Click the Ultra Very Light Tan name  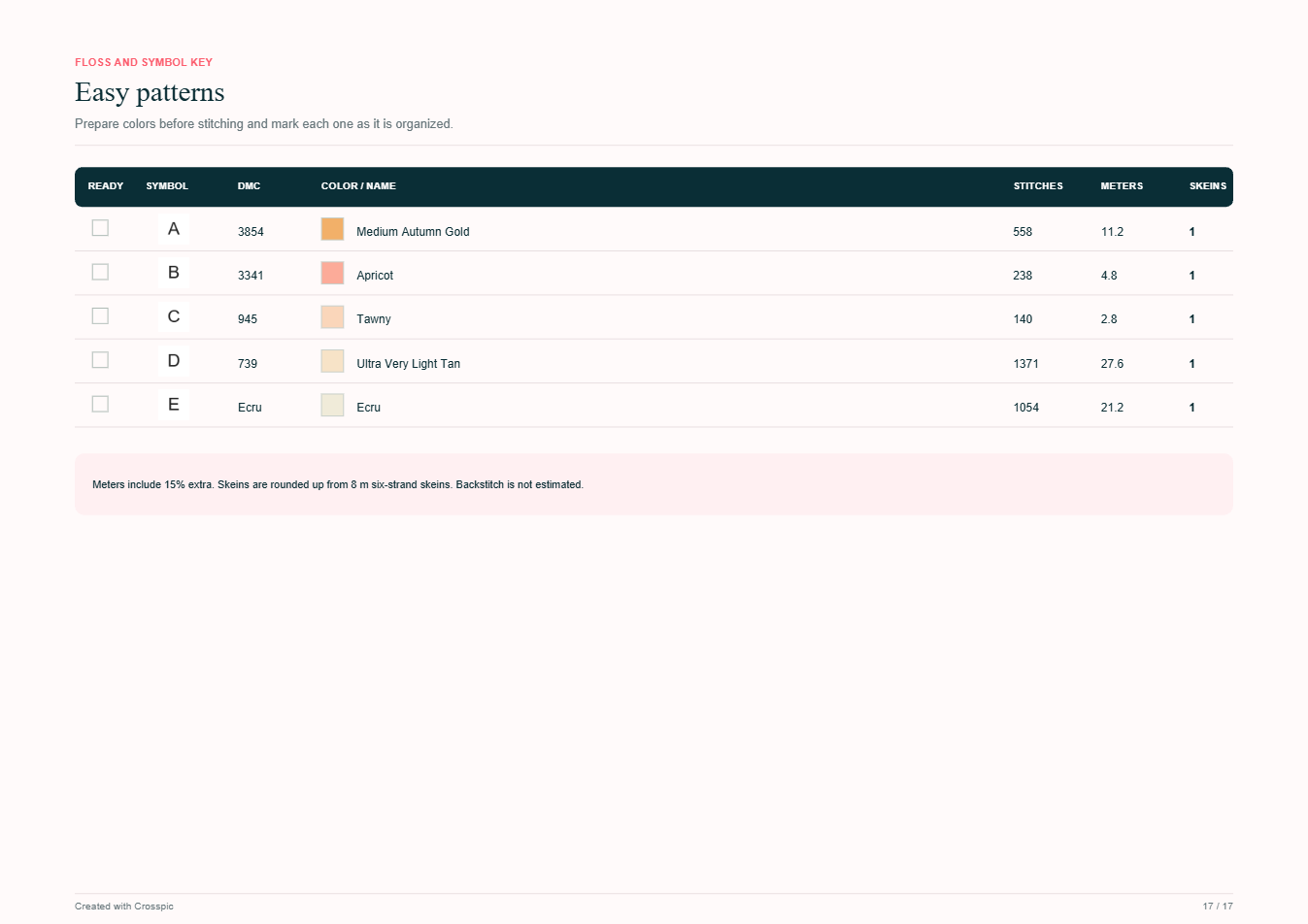tap(408, 364)
